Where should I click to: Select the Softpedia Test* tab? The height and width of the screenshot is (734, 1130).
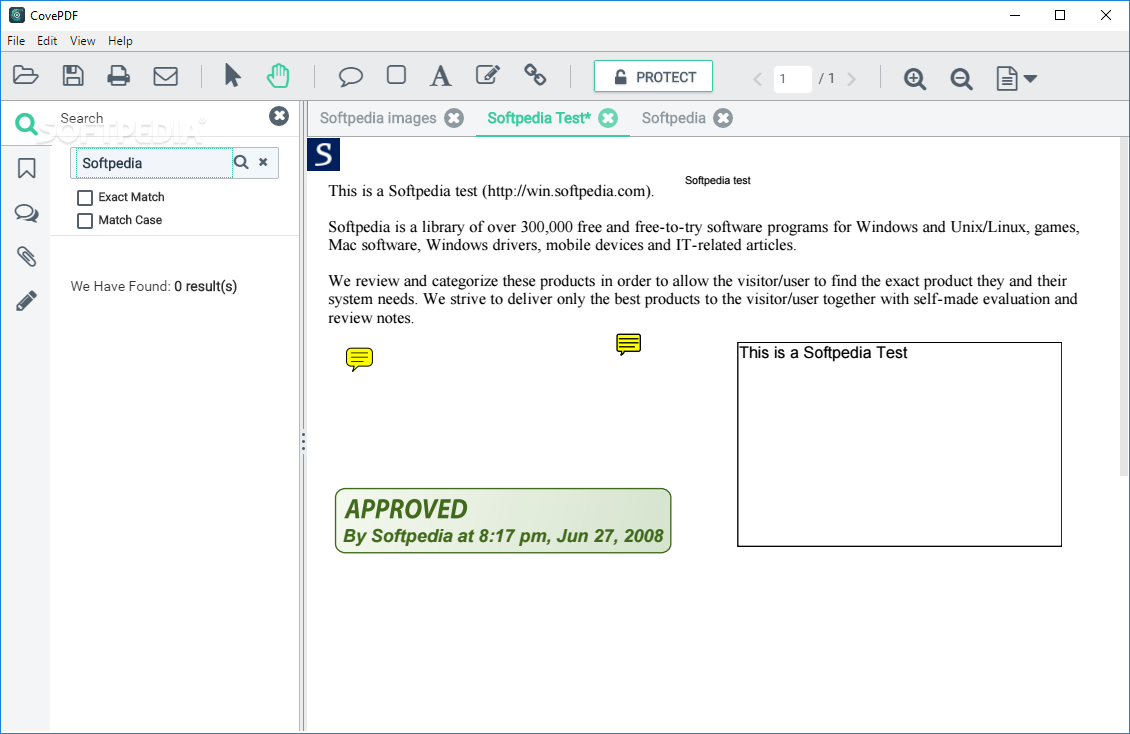coord(539,118)
